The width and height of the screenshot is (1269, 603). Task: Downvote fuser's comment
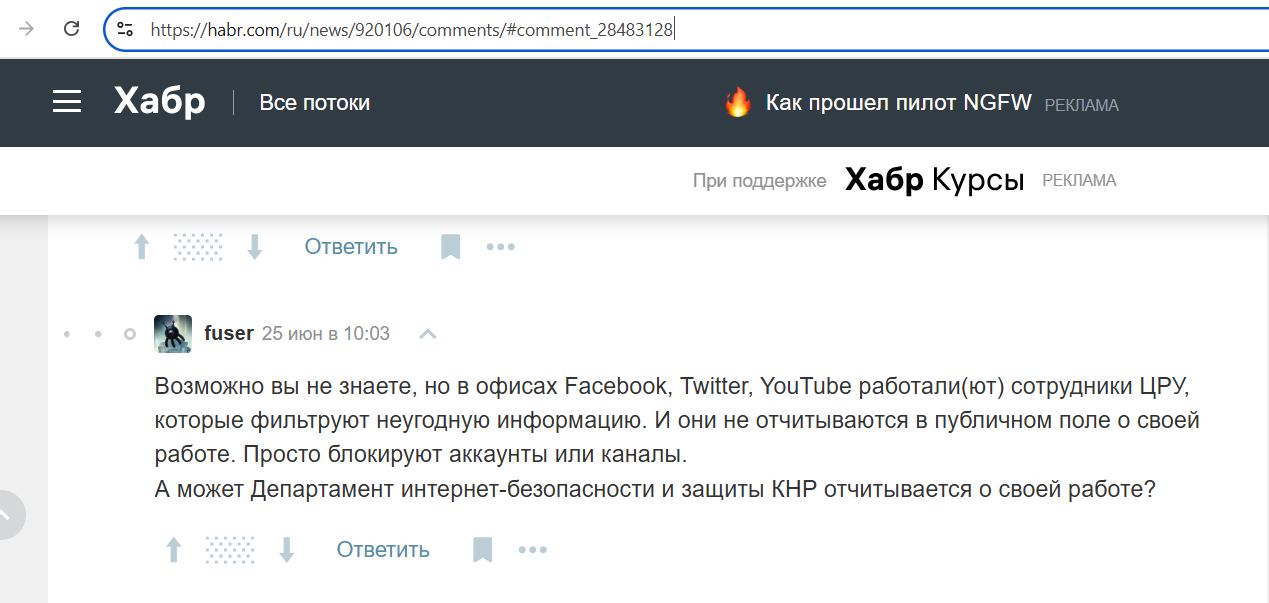click(287, 550)
